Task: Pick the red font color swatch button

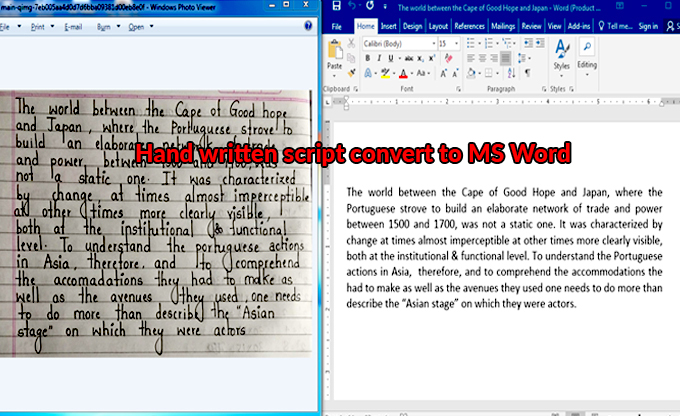Action: tap(403, 74)
